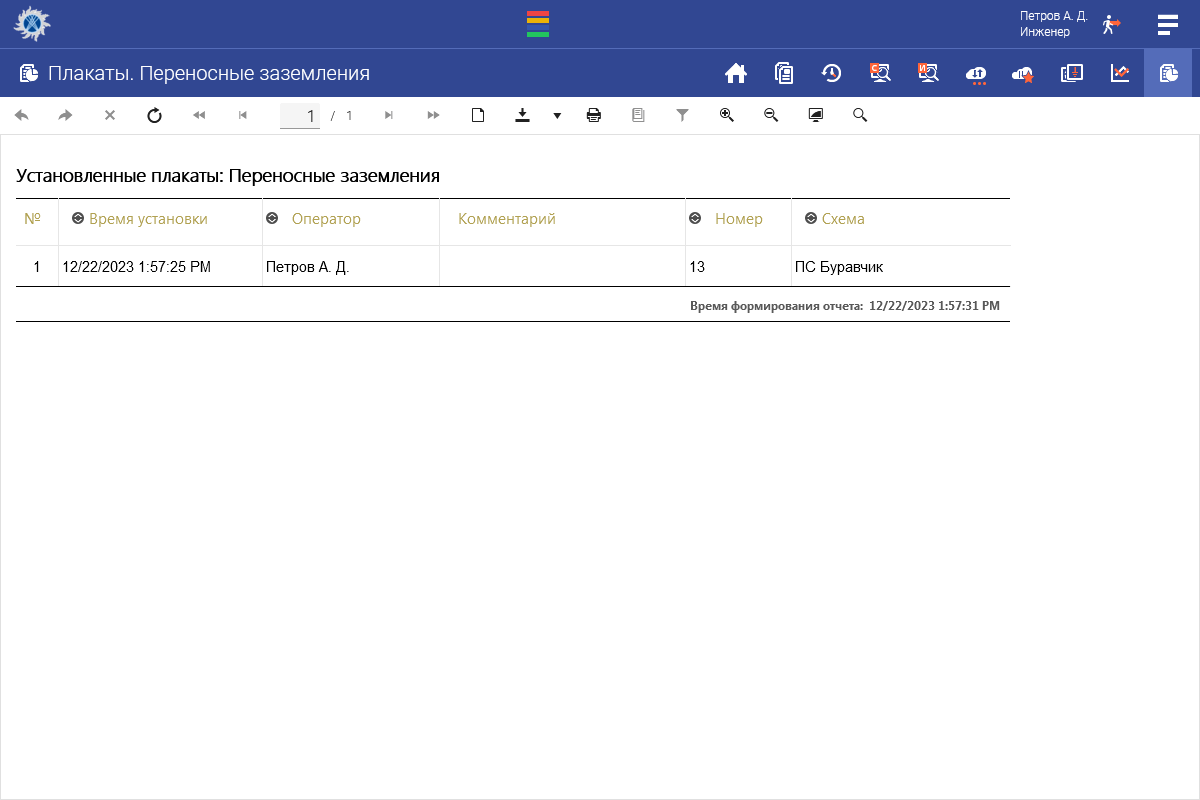Open the search magnifier in report toolbar

tap(860, 116)
